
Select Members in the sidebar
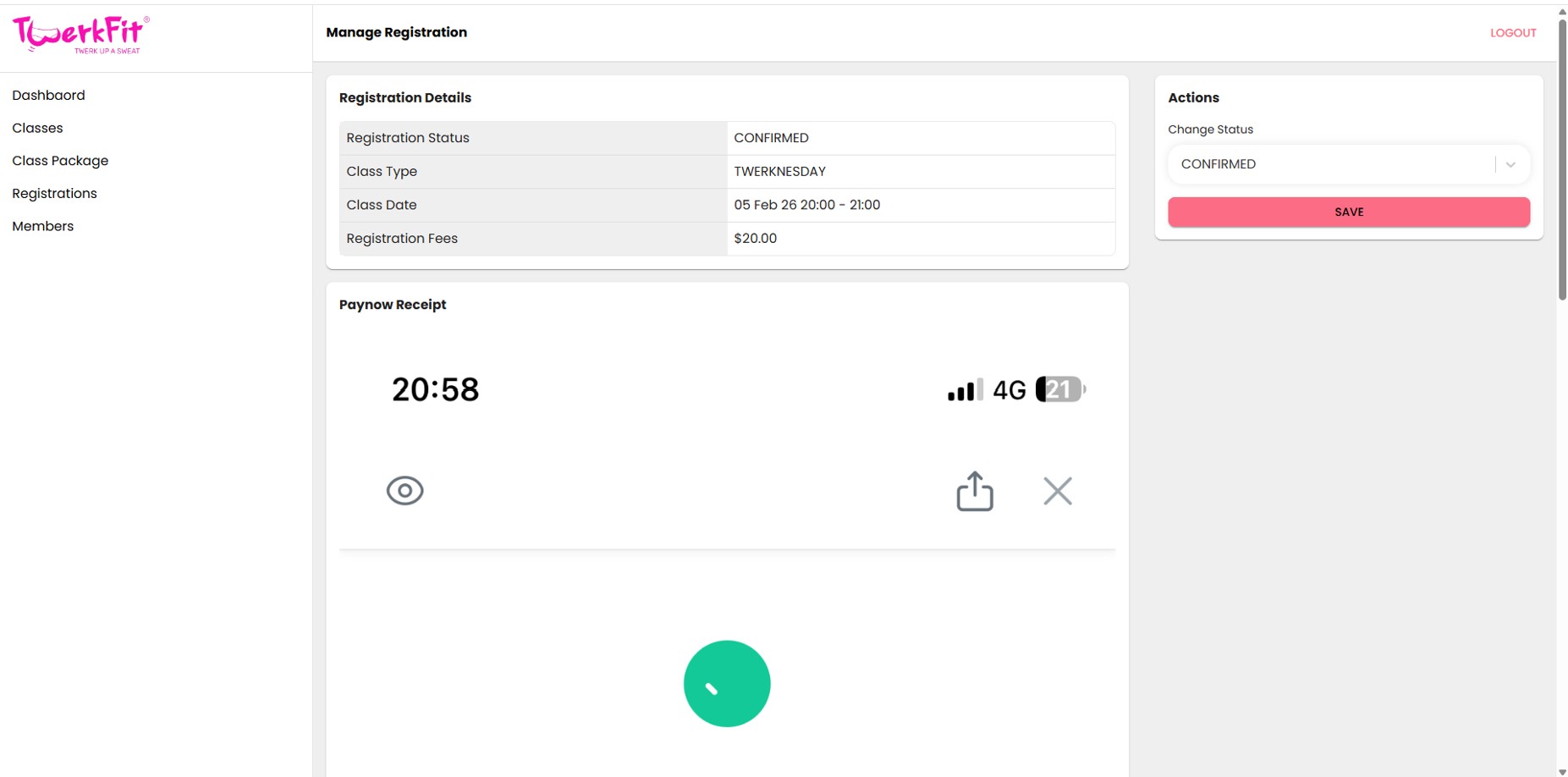point(42,226)
